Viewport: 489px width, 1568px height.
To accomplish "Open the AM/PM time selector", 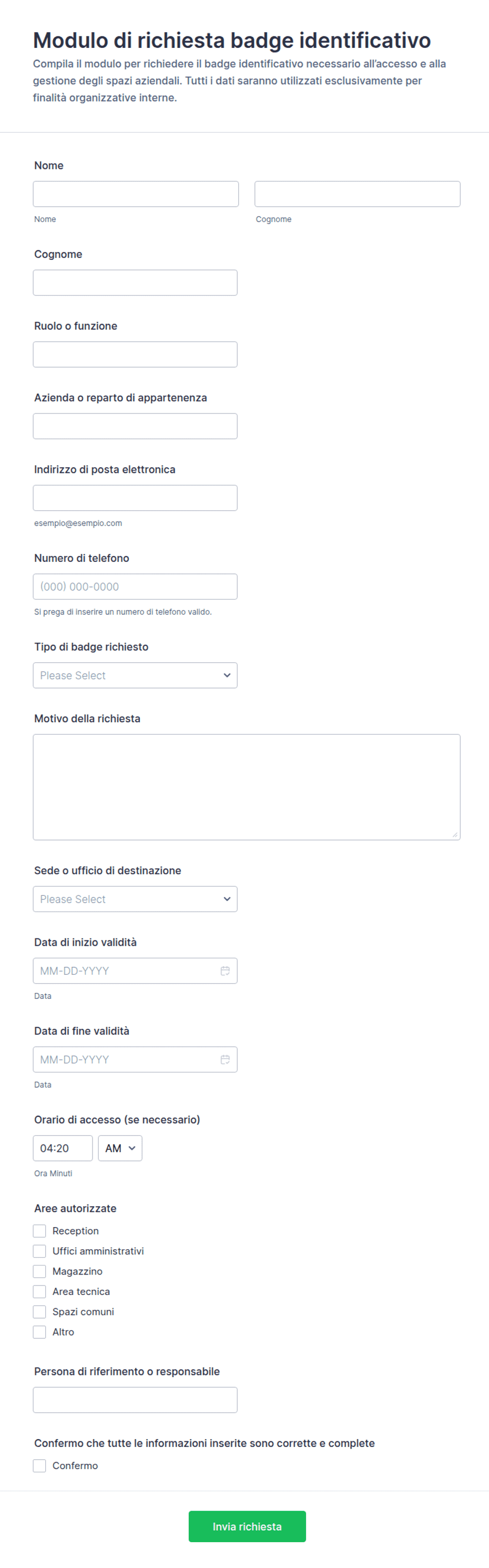I will coord(120,1148).
